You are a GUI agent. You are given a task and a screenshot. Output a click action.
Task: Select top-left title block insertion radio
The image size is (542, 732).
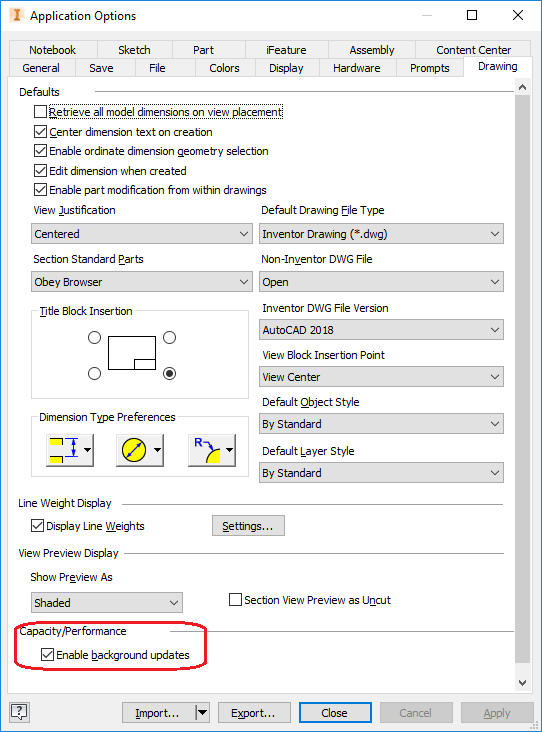click(94, 338)
